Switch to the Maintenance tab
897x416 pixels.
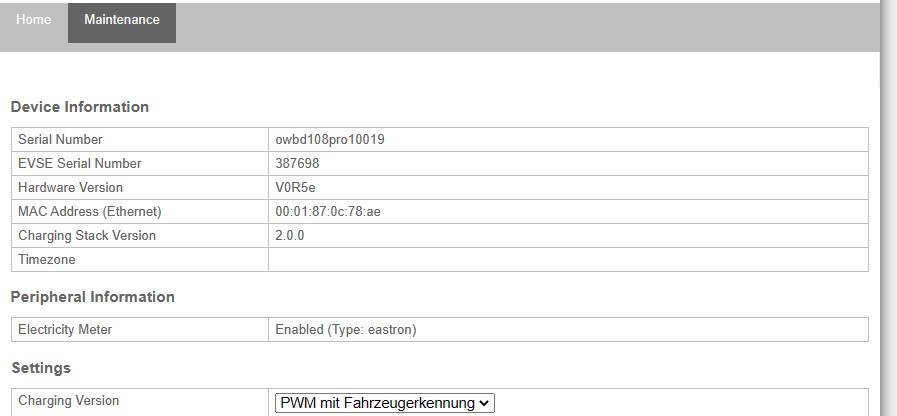(x=121, y=20)
